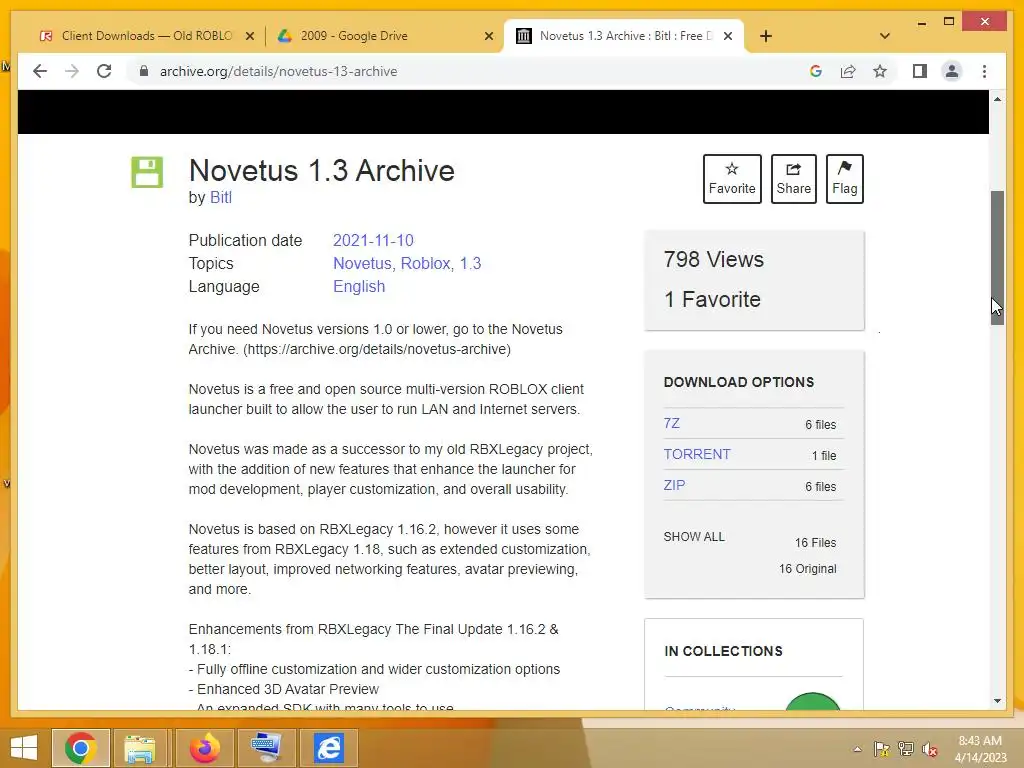Click the page scrollbar thumb

(x=997, y=257)
